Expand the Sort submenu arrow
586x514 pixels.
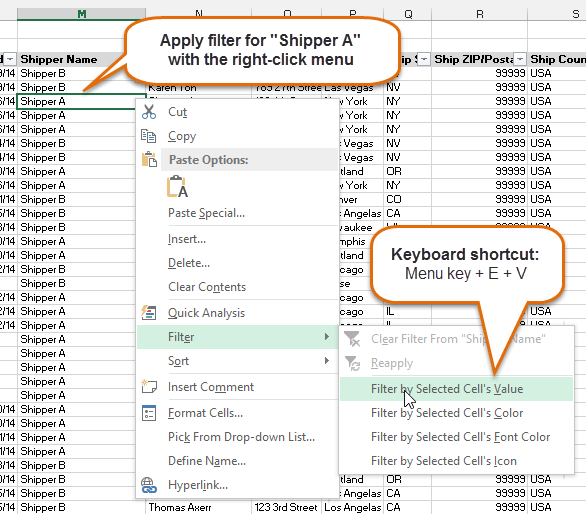(x=327, y=360)
